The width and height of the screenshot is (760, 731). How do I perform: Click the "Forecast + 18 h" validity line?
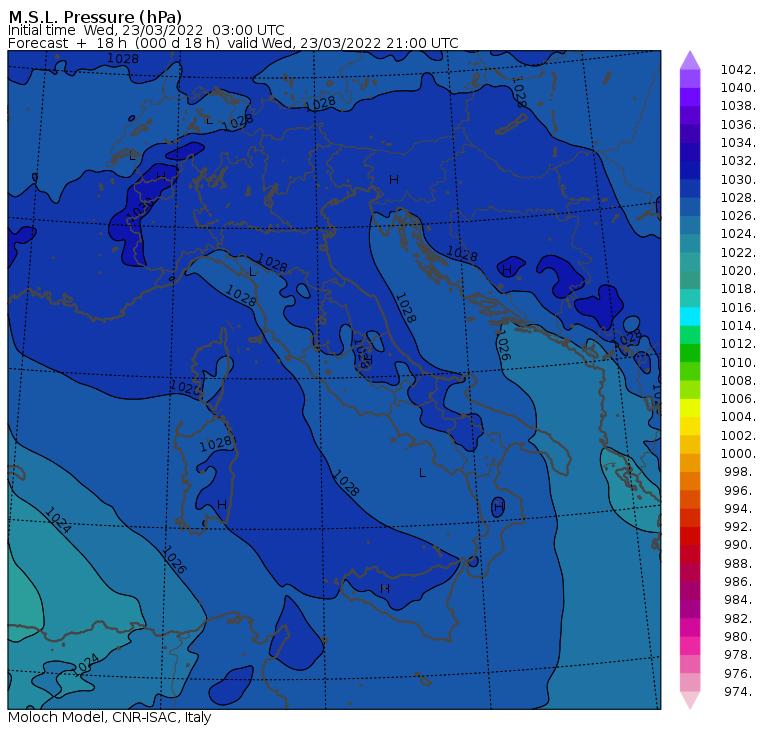tap(233, 43)
